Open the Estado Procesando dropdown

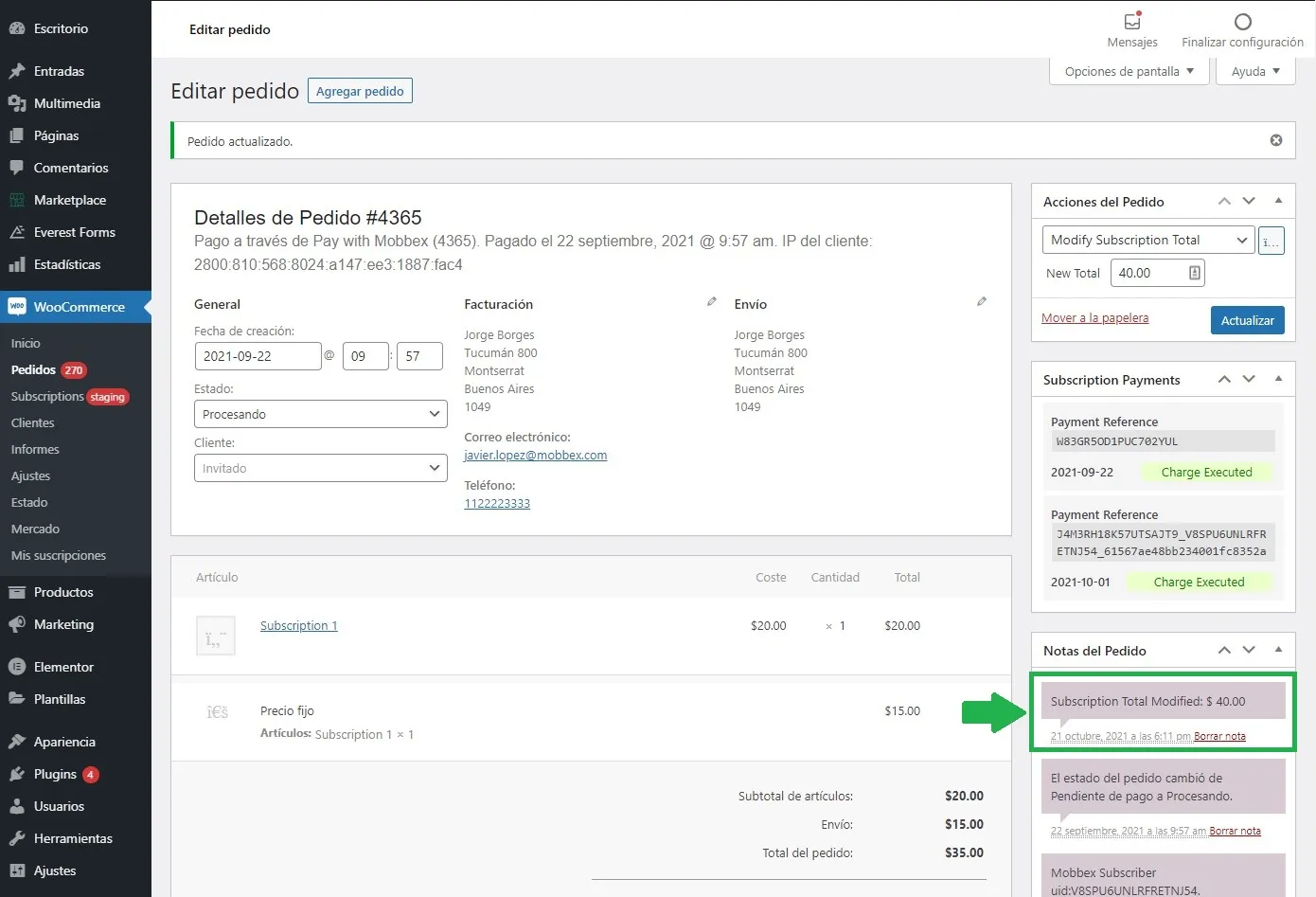click(x=321, y=414)
